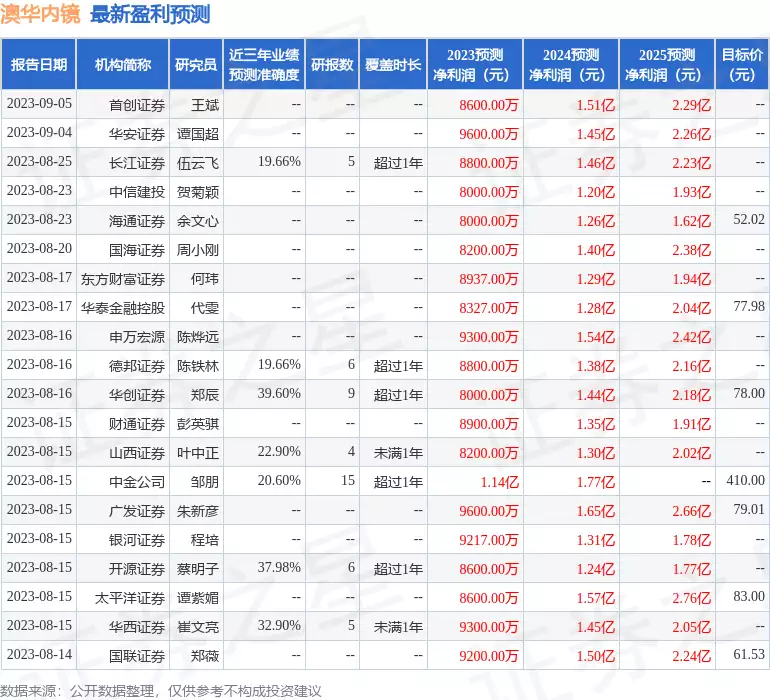Click the date 2023-09-05
This screenshot has height=700, width=770.
39,104
